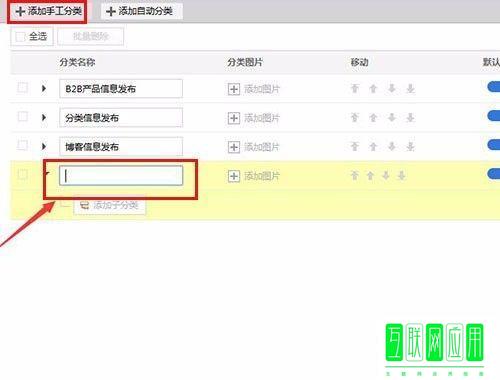Check the box for 博客信息发布 row

click(22, 145)
